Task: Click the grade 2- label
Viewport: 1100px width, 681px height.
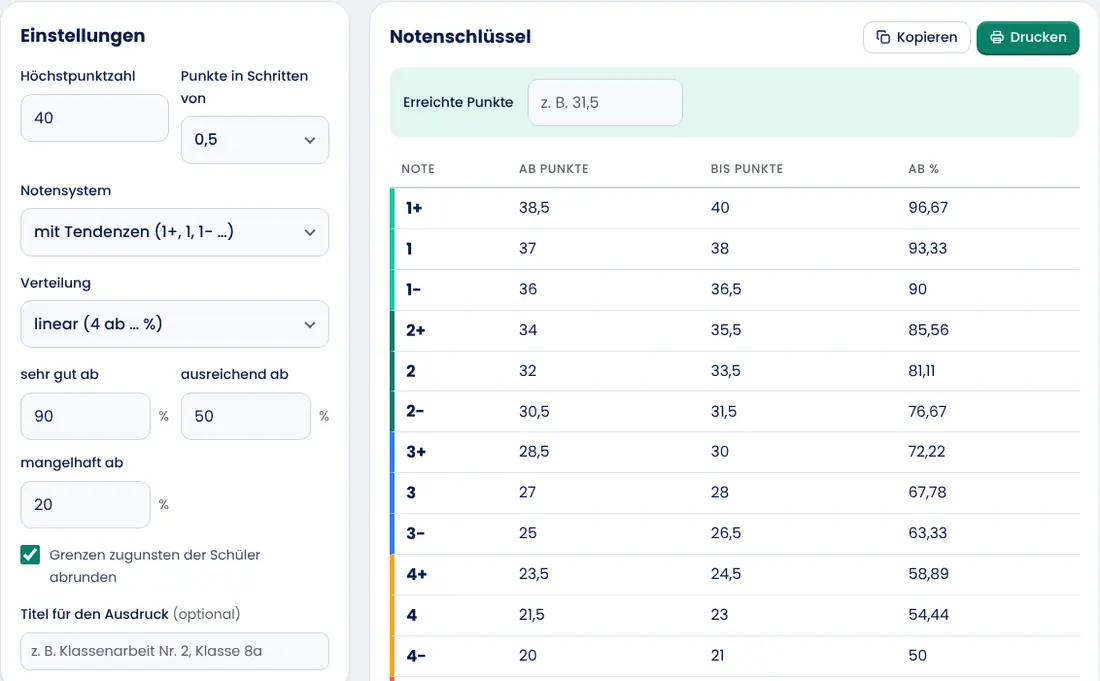Action: point(415,411)
